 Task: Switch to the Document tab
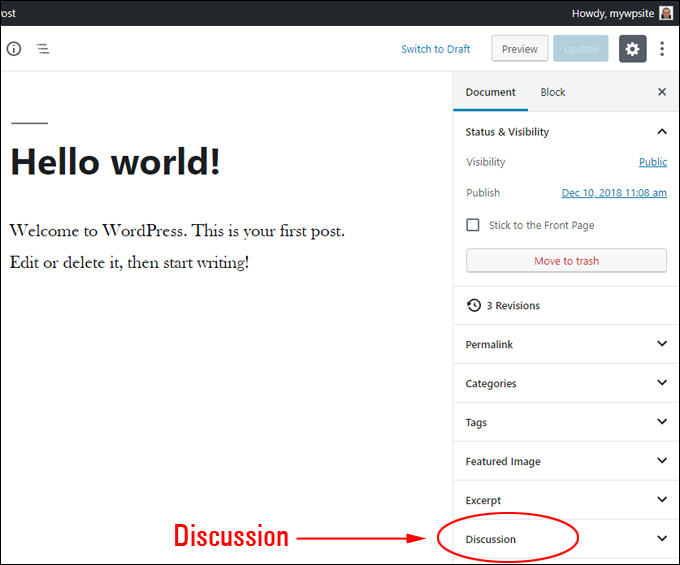490,92
